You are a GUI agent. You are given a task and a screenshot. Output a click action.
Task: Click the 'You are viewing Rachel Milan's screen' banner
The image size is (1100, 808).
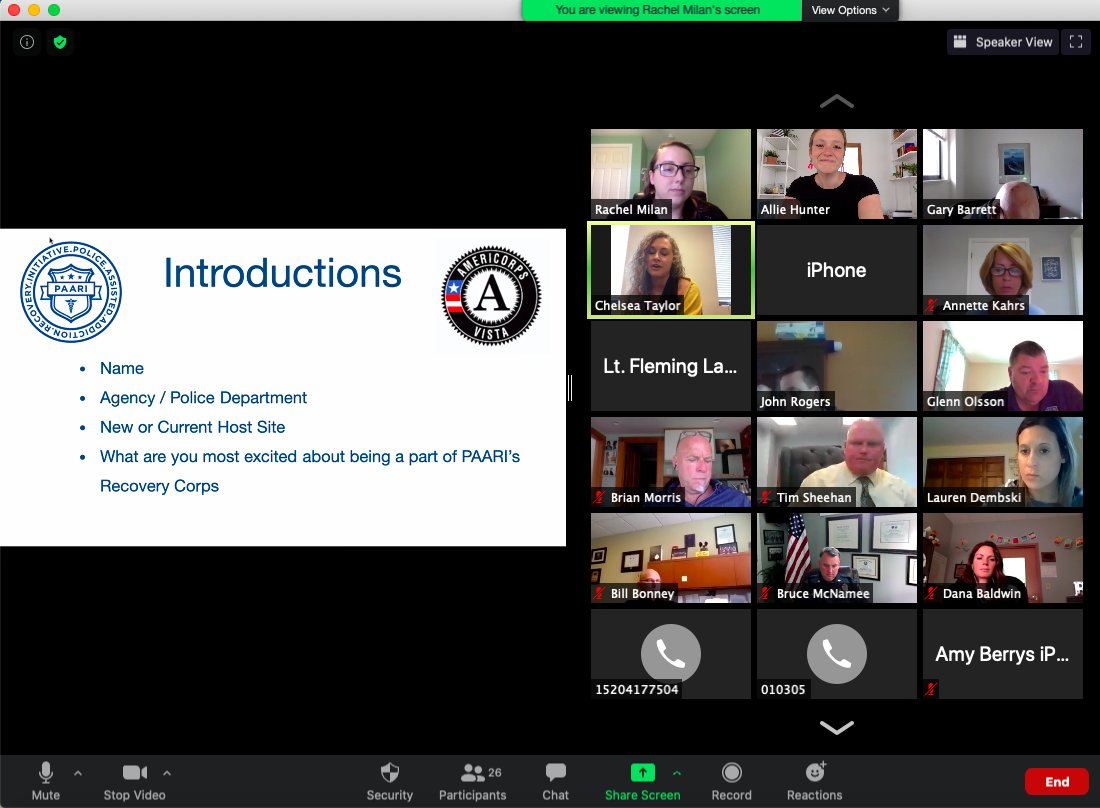[x=657, y=10]
